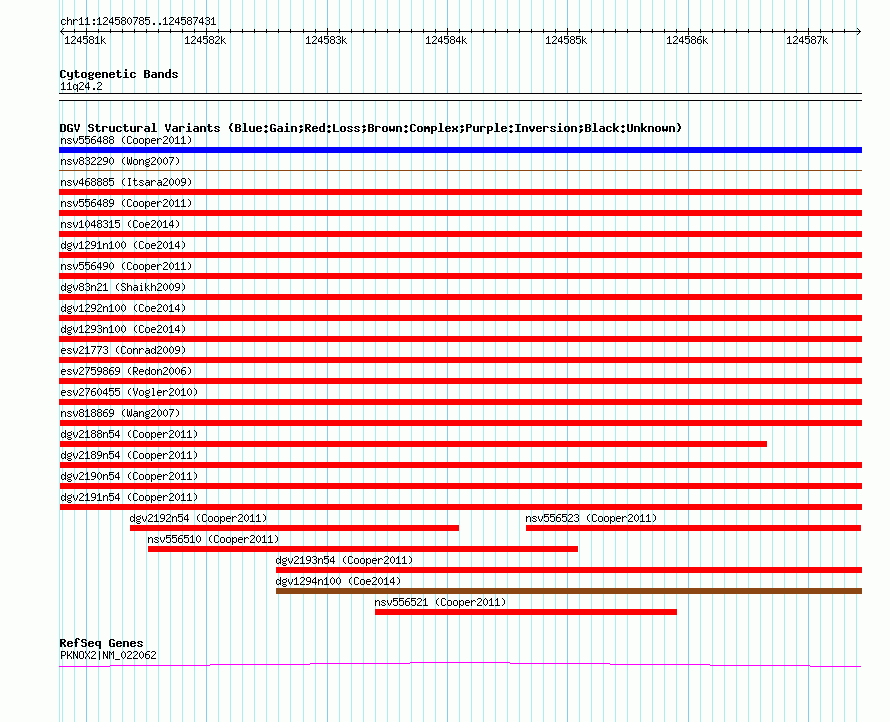Select the brown dgv1294n100 complex variant bar
Image resolution: width=890 pixels, height=722 pixels.
pyautogui.click(x=569, y=591)
